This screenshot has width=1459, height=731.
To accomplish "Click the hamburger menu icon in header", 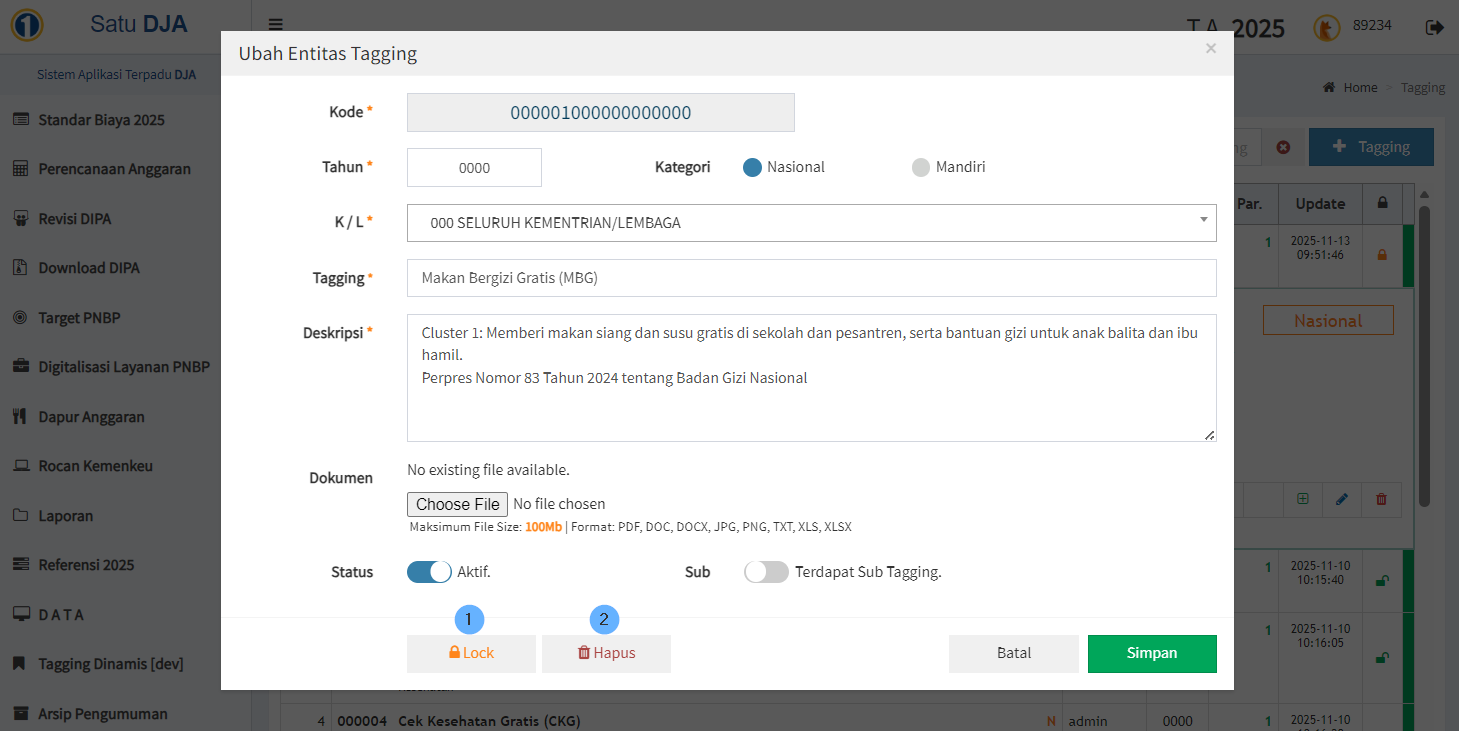I will [x=276, y=25].
